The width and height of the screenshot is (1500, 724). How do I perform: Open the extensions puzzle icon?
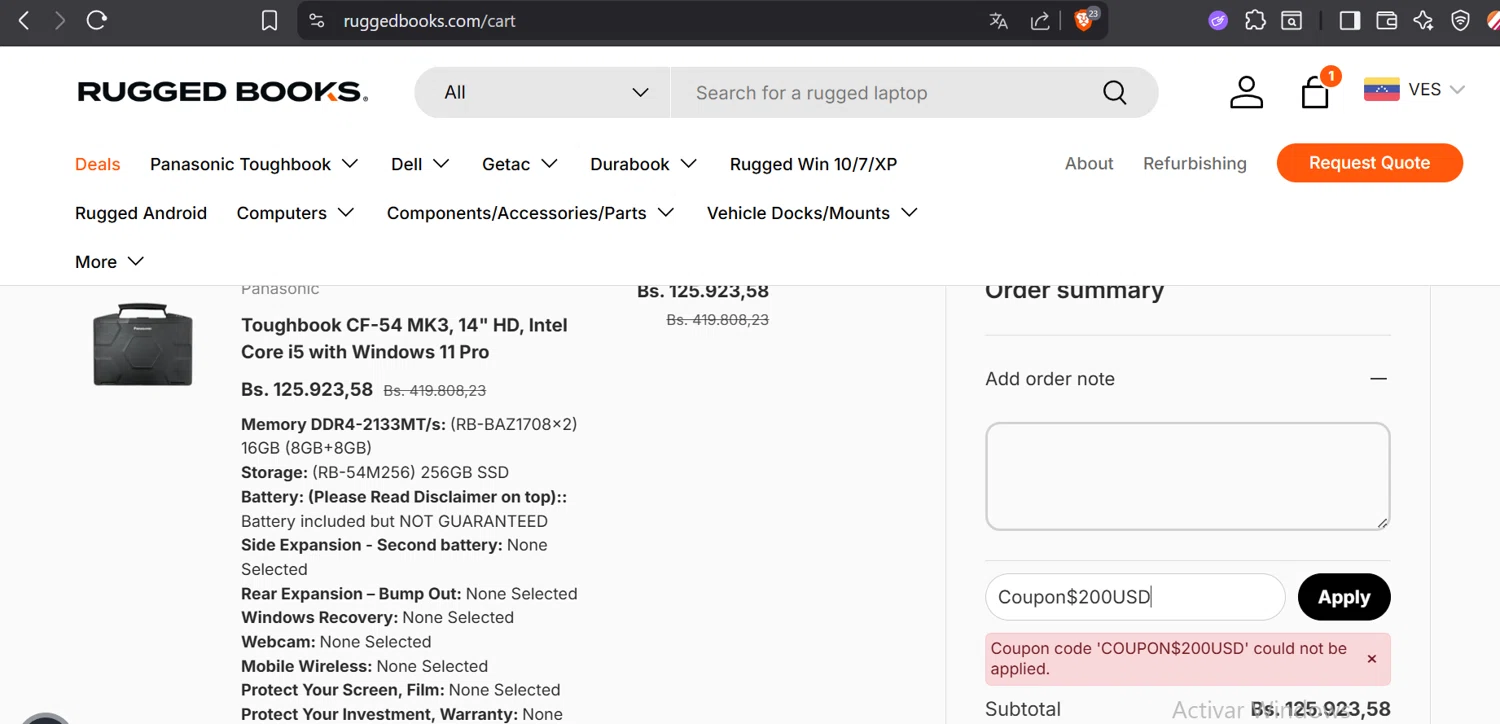(x=1255, y=20)
